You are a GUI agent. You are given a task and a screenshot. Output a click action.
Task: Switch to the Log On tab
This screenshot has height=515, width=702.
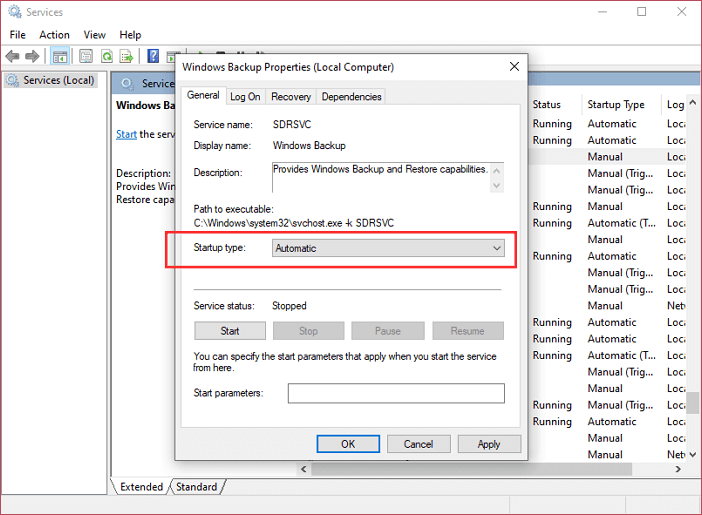pyautogui.click(x=245, y=97)
